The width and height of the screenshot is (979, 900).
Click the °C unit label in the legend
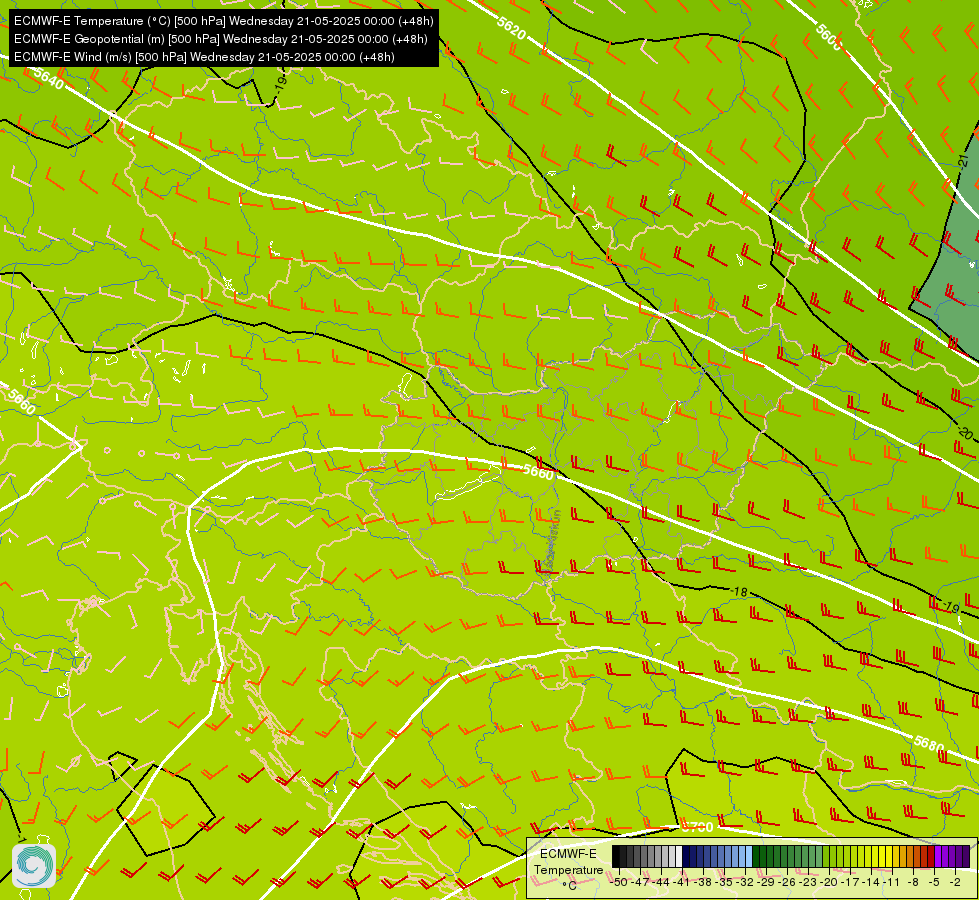[x=569, y=886]
